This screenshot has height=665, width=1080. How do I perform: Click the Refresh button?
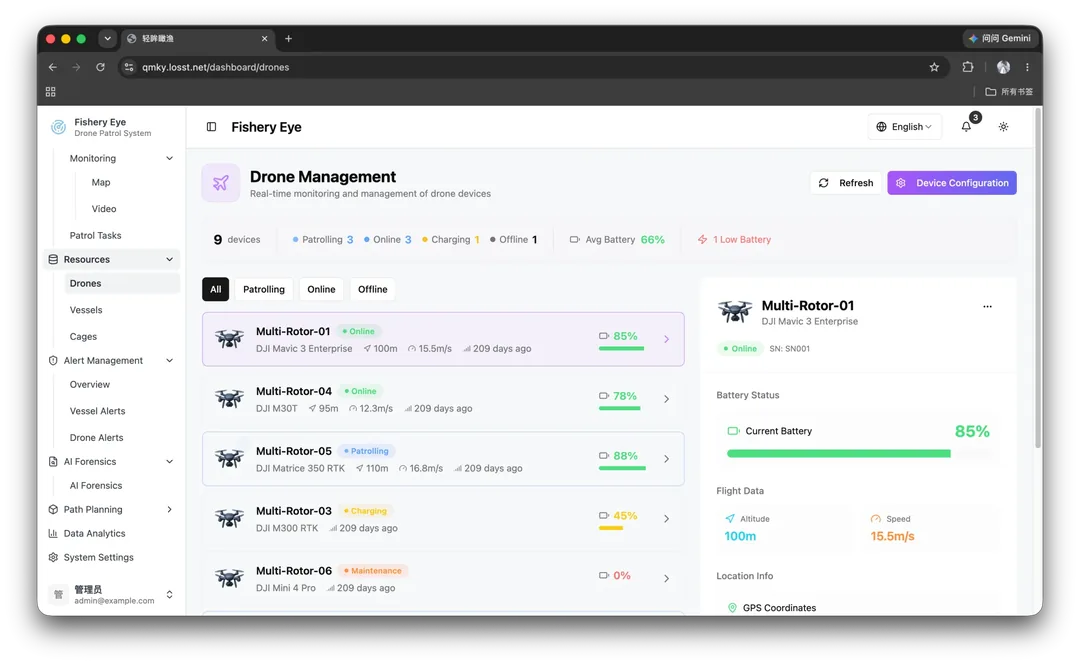[x=846, y=183]
